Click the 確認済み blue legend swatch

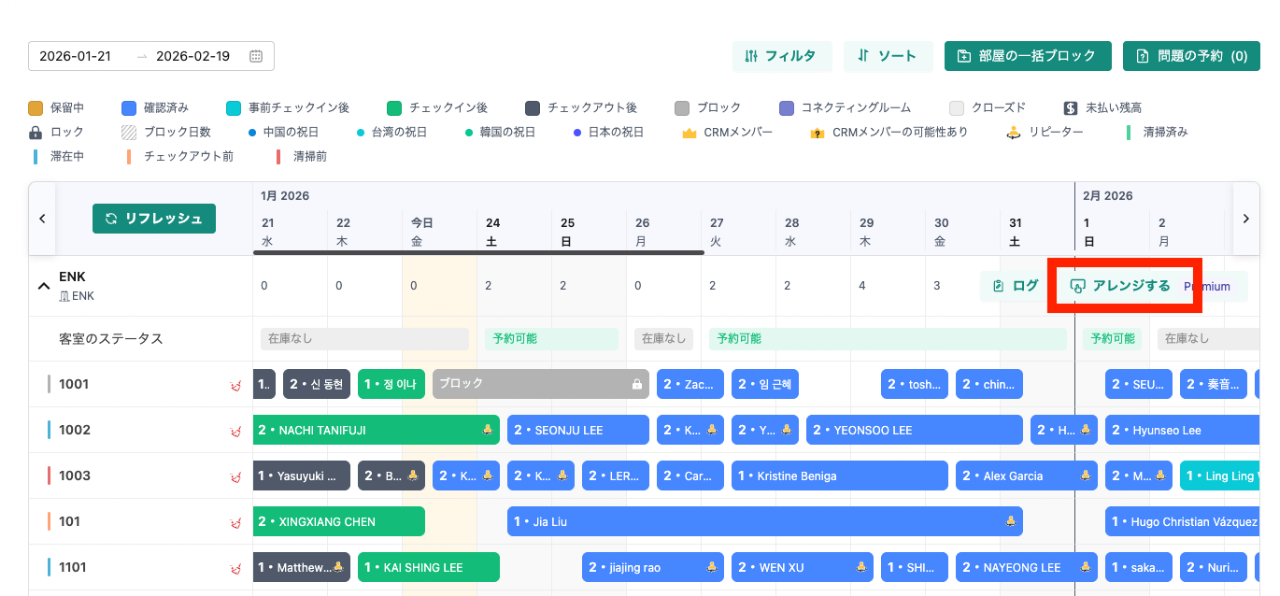[x=128, y=108]
